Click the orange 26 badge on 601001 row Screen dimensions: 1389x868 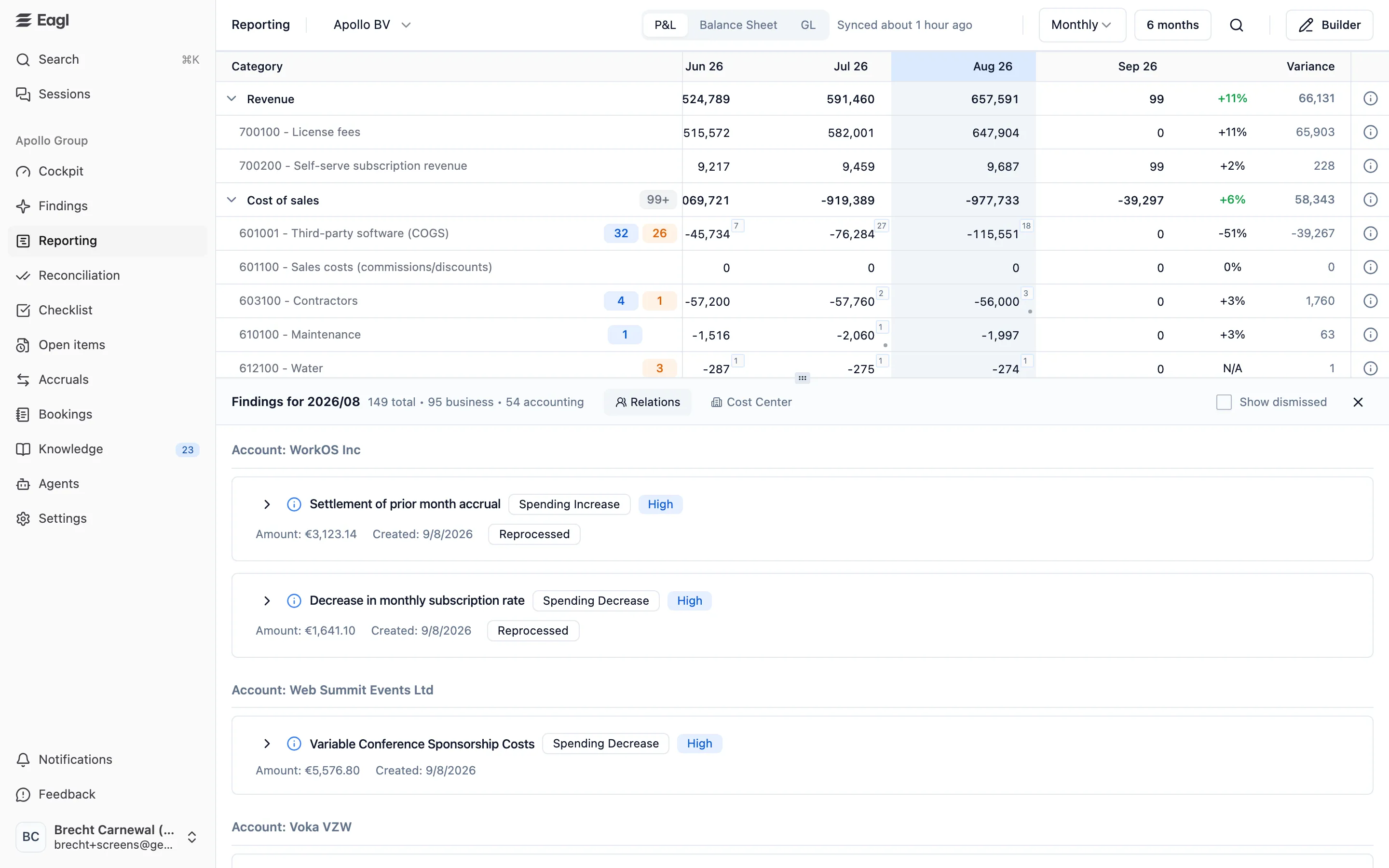(659, 234)
